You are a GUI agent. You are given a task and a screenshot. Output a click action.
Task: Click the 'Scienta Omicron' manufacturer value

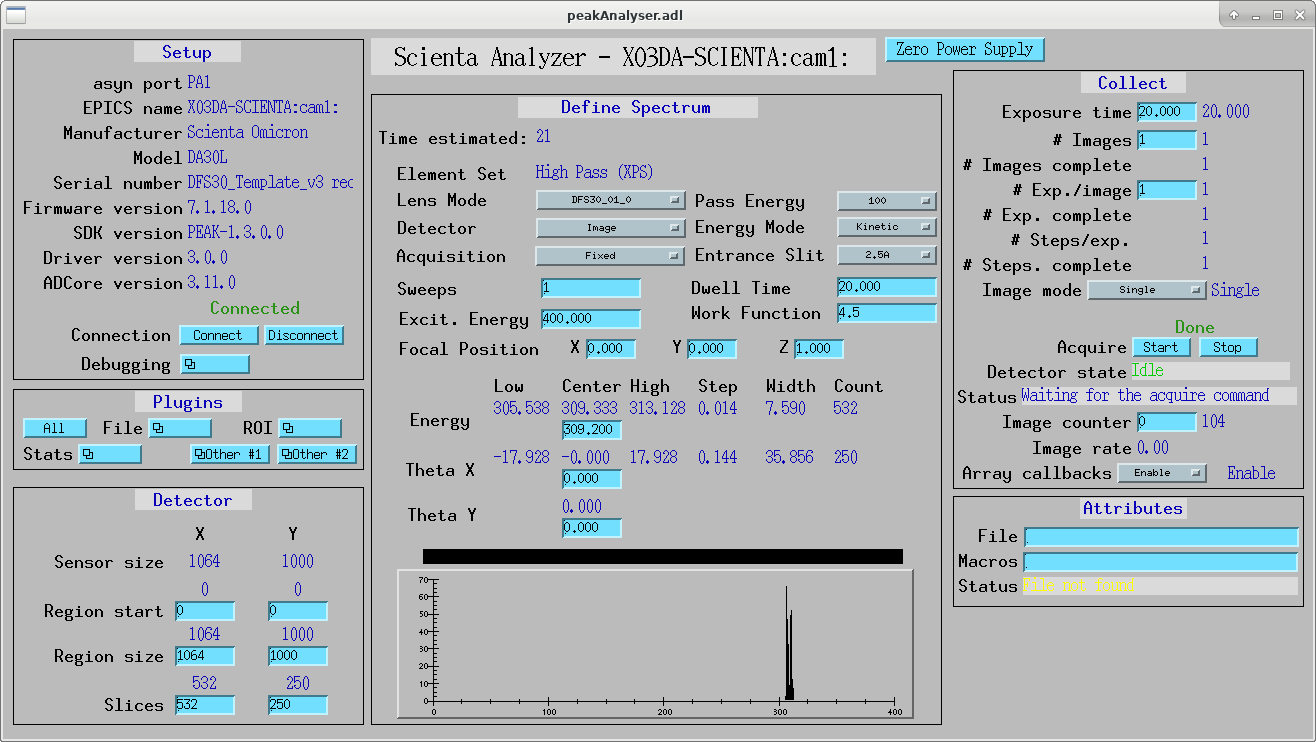[248, 132]
